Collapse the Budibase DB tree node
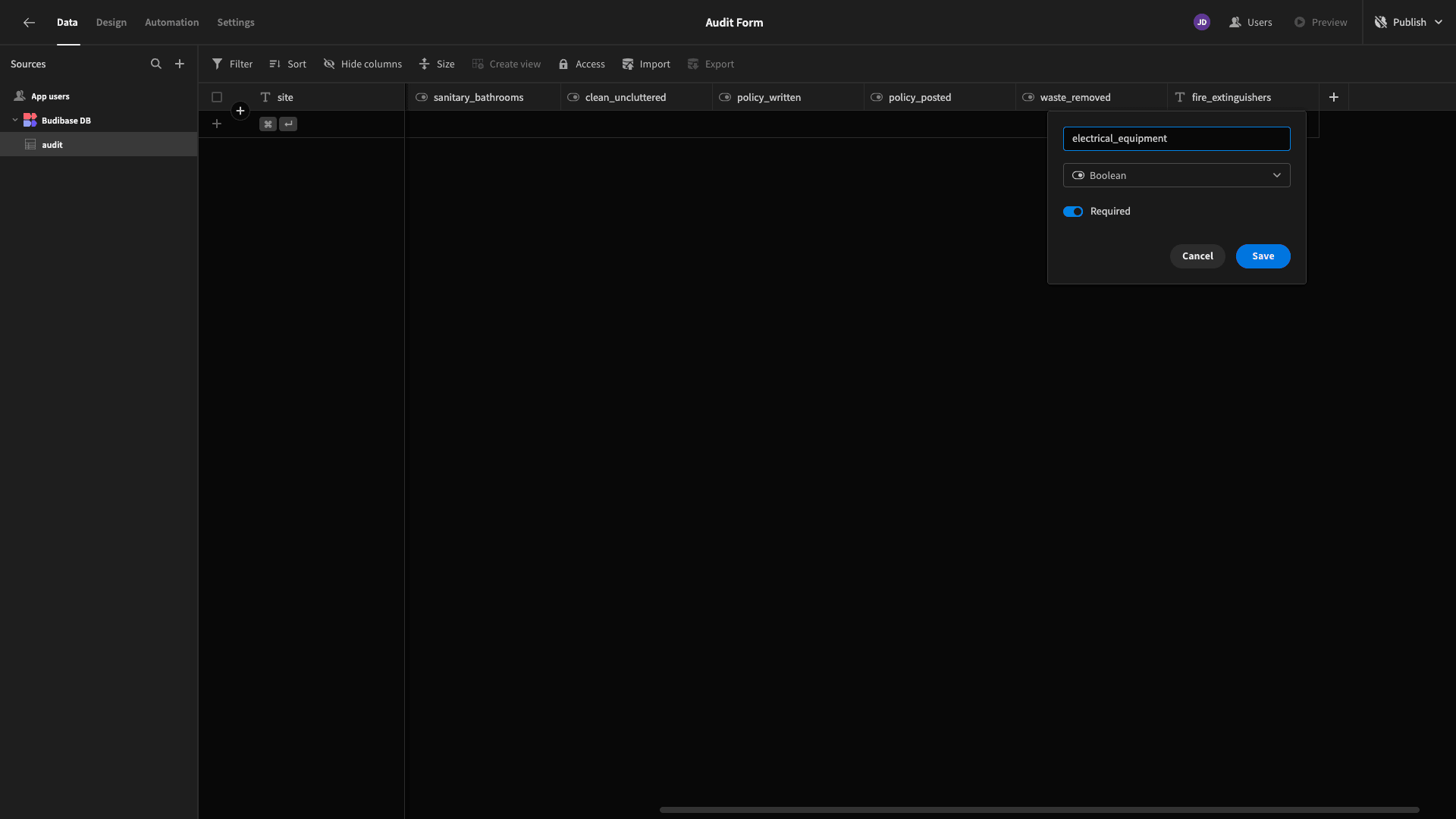Image resolution: width=1456 pixels, height=819 pixels. (15, 121)
